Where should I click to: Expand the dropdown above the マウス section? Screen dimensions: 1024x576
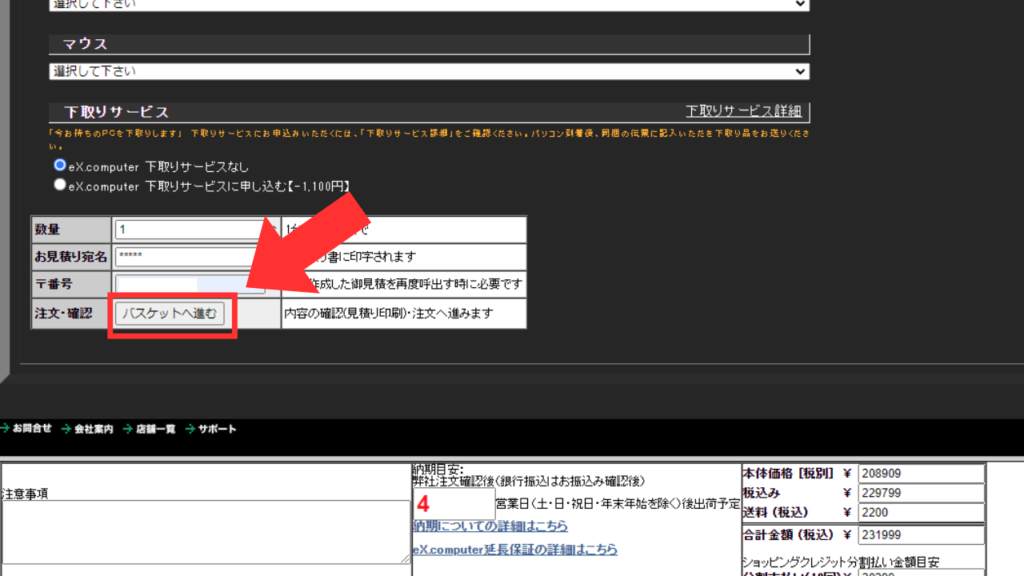tap(429, 5)
